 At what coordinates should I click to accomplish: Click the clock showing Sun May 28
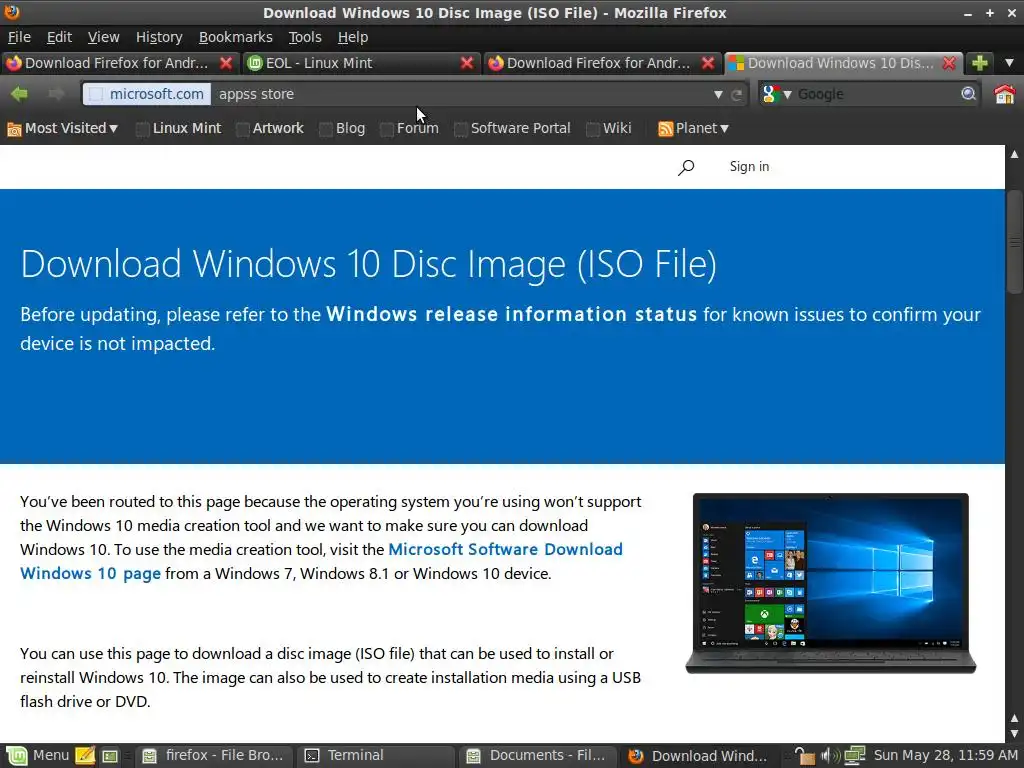pyautogui.click(x=946, y=756)
